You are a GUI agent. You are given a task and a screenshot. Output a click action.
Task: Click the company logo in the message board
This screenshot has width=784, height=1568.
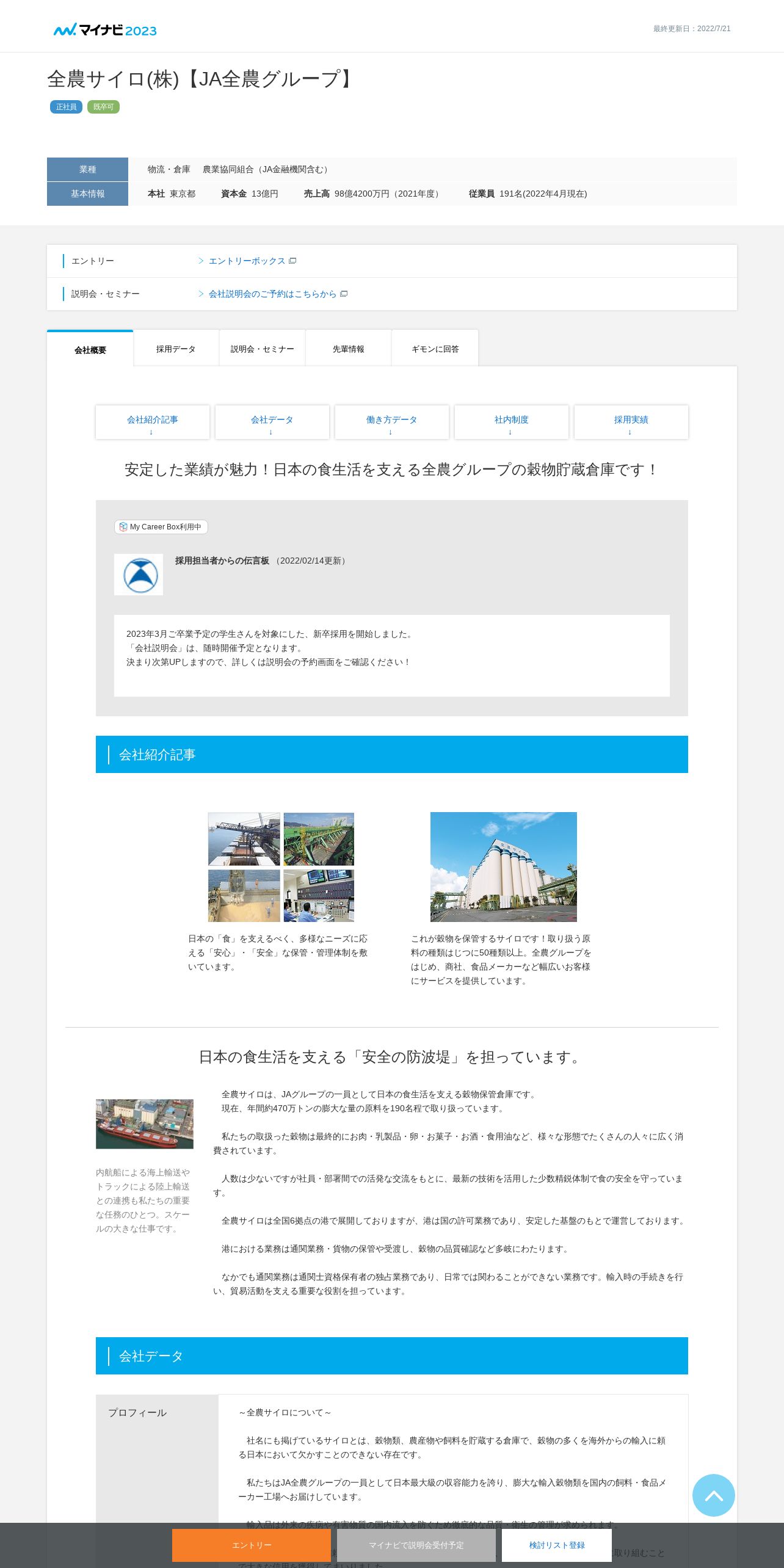coord(139,575)
